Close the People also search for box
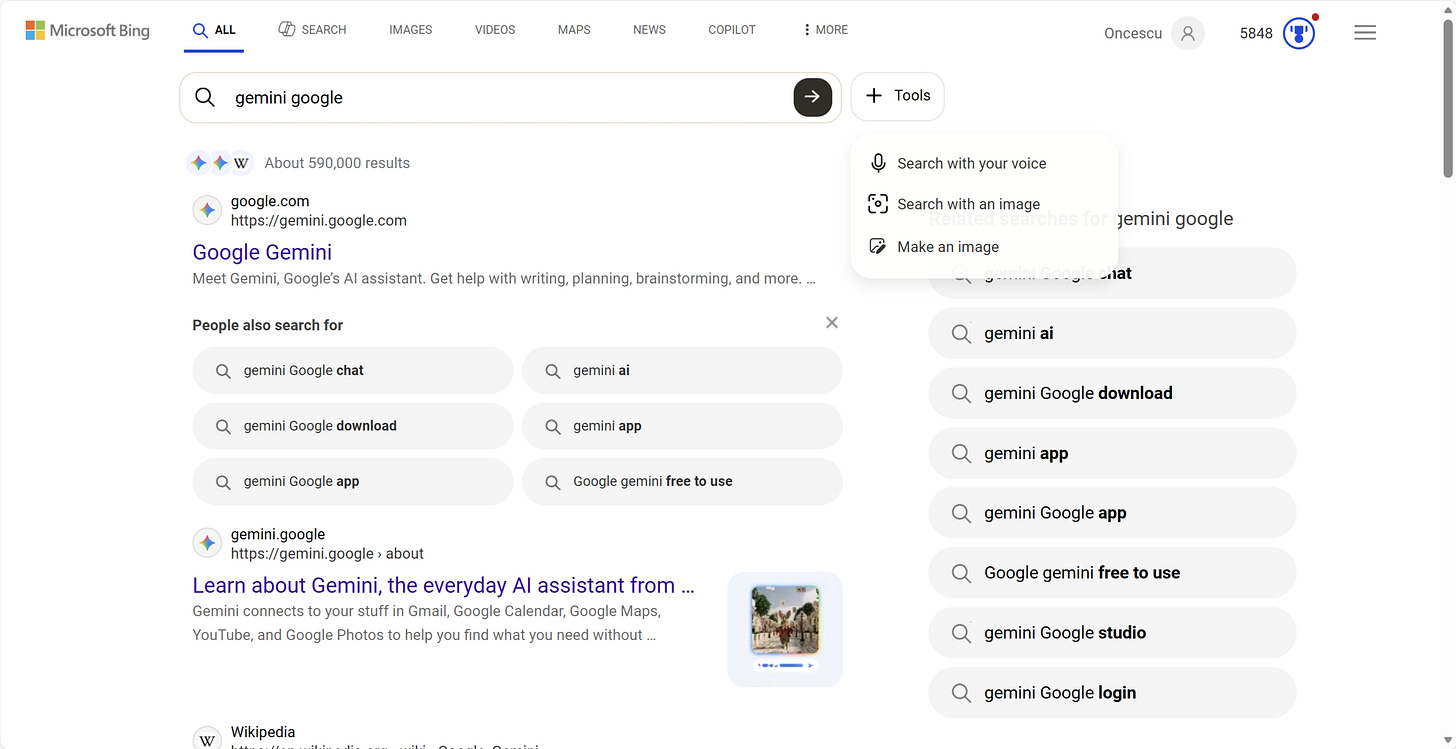The height and width of the screenshot is (749, 1456). pos(832,322)
